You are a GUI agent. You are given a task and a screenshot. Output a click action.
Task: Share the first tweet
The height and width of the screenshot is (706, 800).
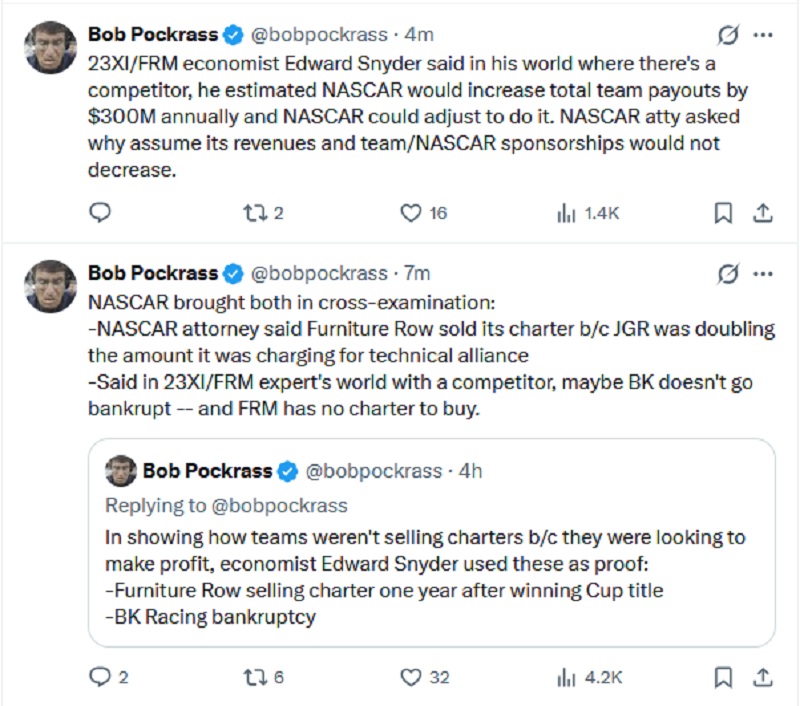click(762, 212)
